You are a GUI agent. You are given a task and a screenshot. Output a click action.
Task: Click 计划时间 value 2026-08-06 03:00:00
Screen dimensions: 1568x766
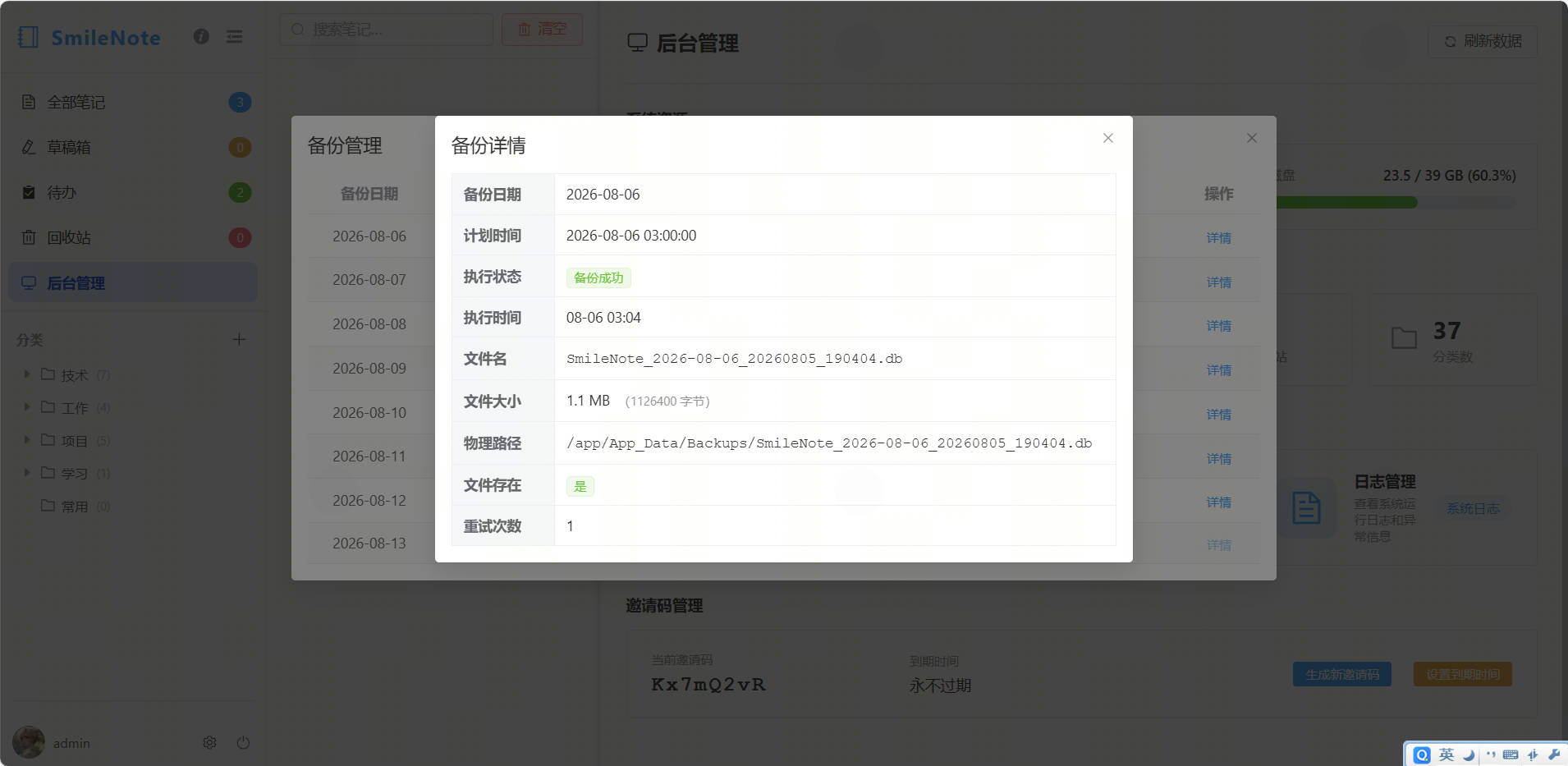[631, 236]
